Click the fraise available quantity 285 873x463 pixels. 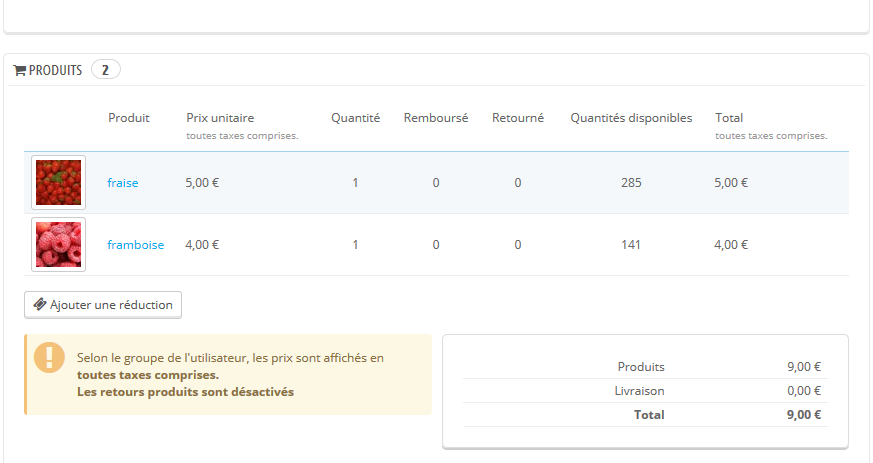click(x=631, y=183)
